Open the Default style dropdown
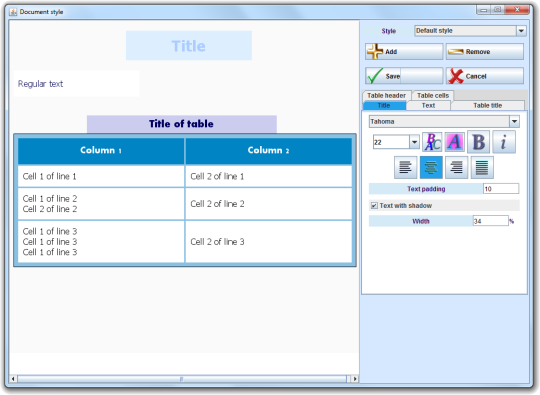This screenshot has height=395, width=540. (x=521, y=31)
